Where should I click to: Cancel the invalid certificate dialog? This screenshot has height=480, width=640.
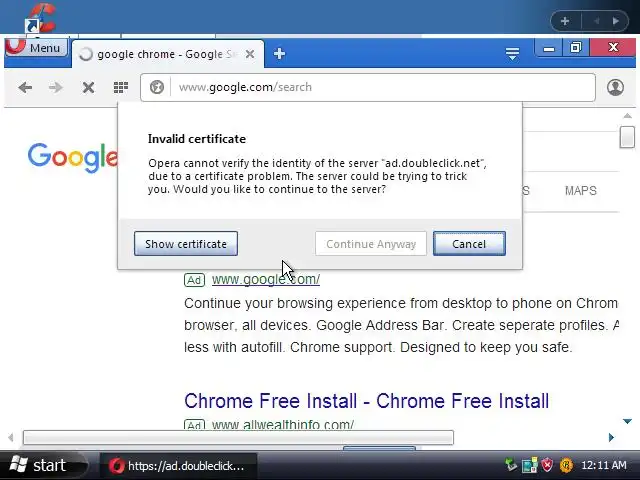[469, 244]
